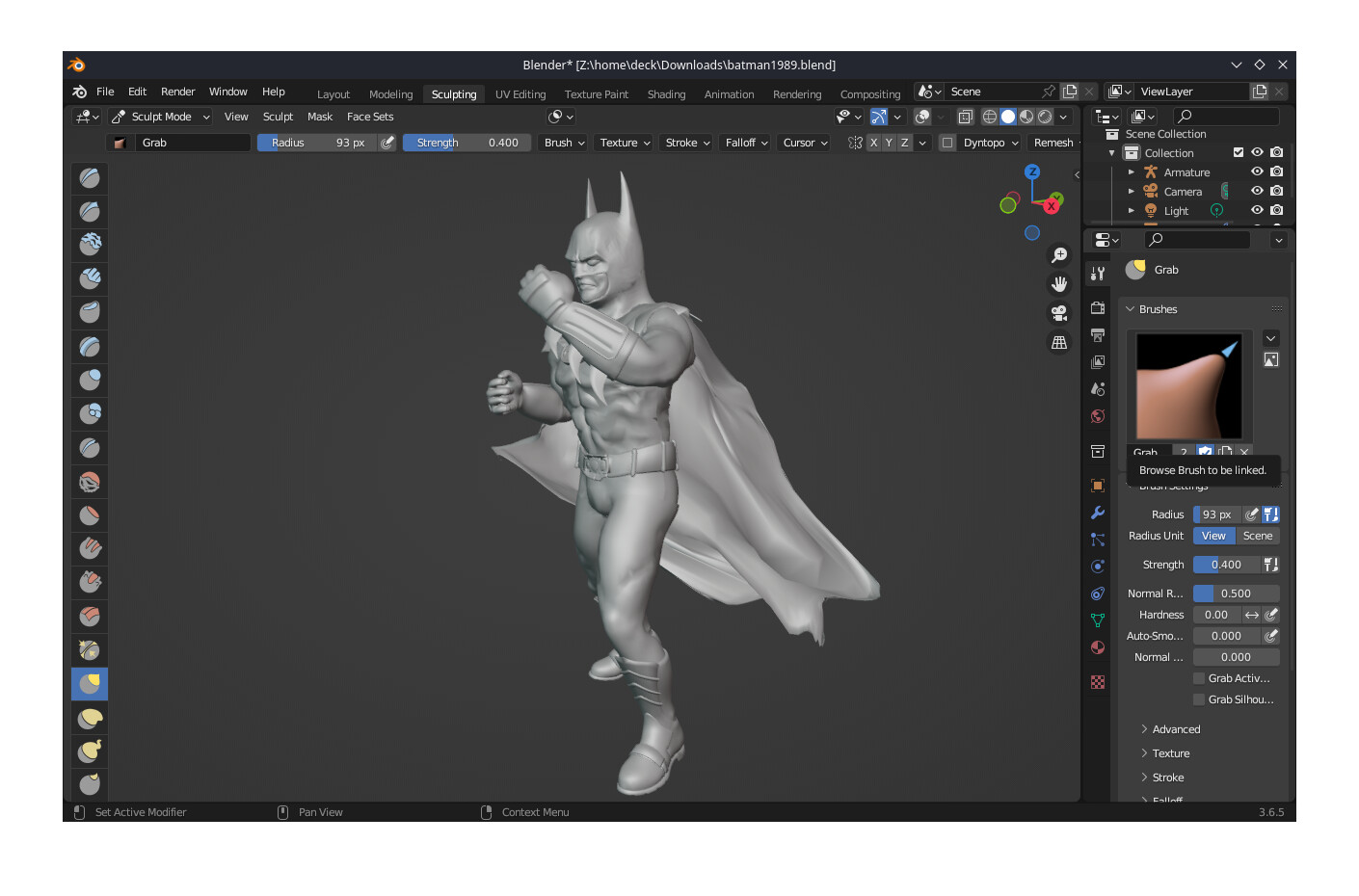This screenshot has height=896, width=1359.
Task: Disable Camera object render camera icon
Action: [1276, 191]
